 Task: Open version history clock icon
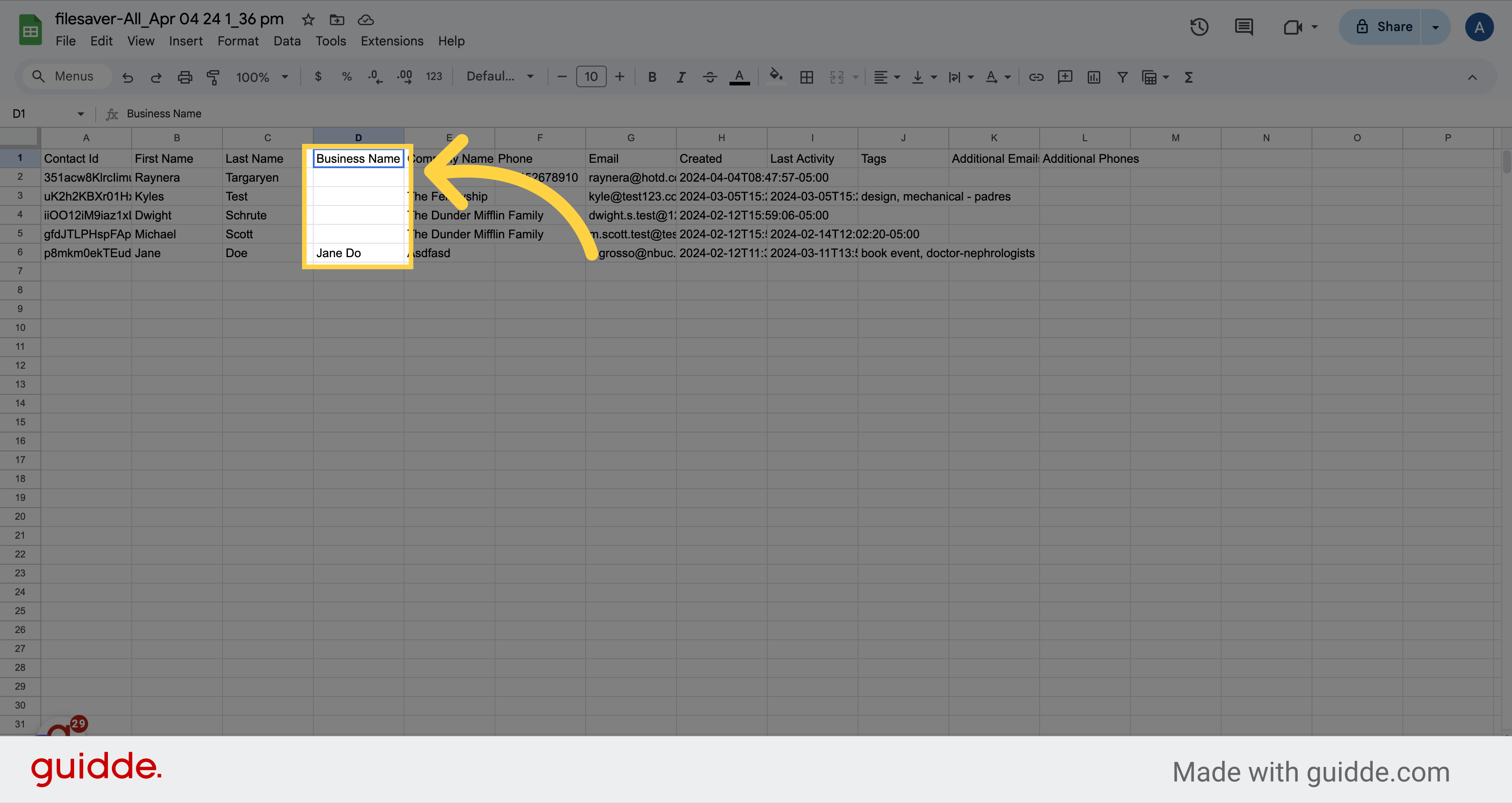tap(1199, 27)
